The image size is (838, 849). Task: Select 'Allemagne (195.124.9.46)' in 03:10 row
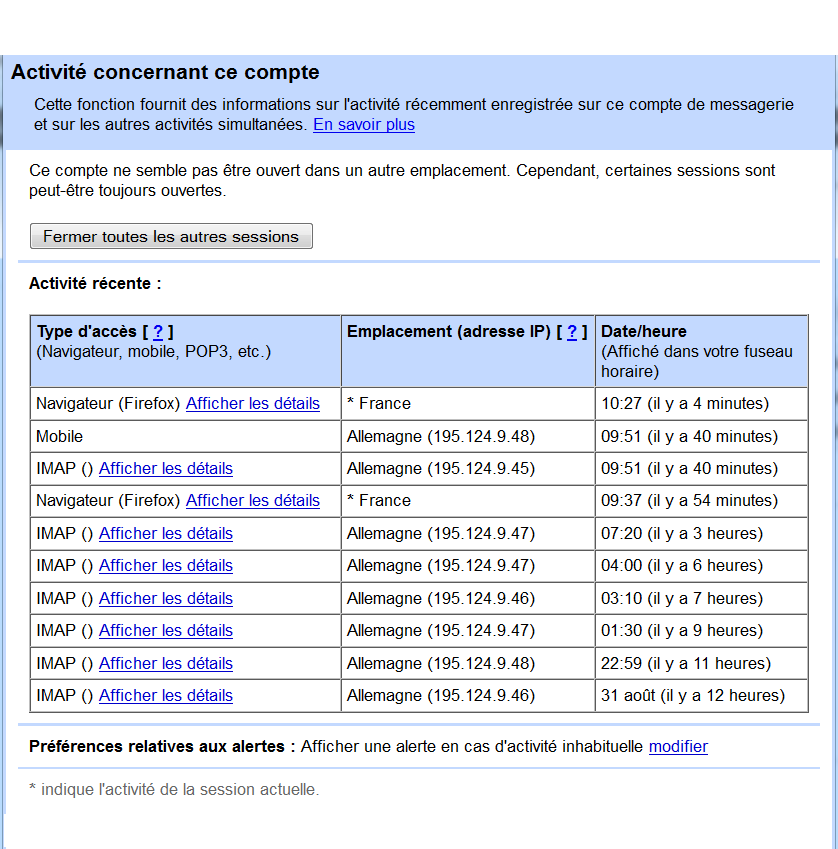(468, 598)
